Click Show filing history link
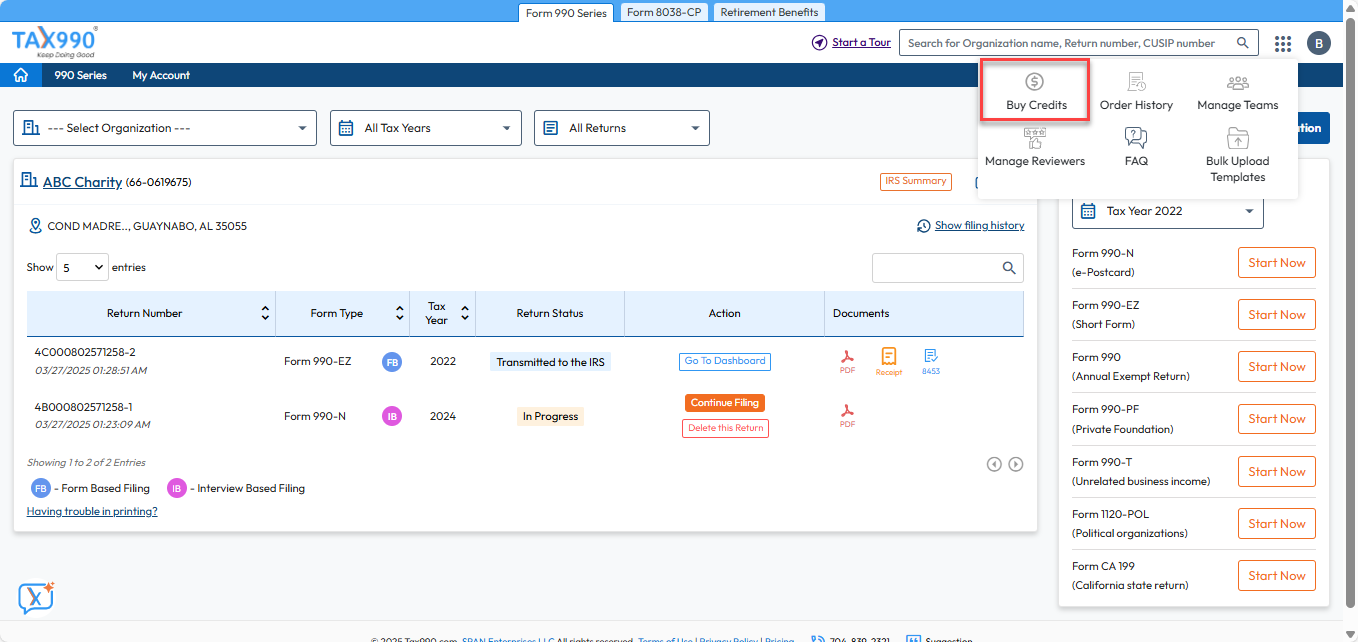The height and width of the screenshot is (642, 1358). (979, 226)
